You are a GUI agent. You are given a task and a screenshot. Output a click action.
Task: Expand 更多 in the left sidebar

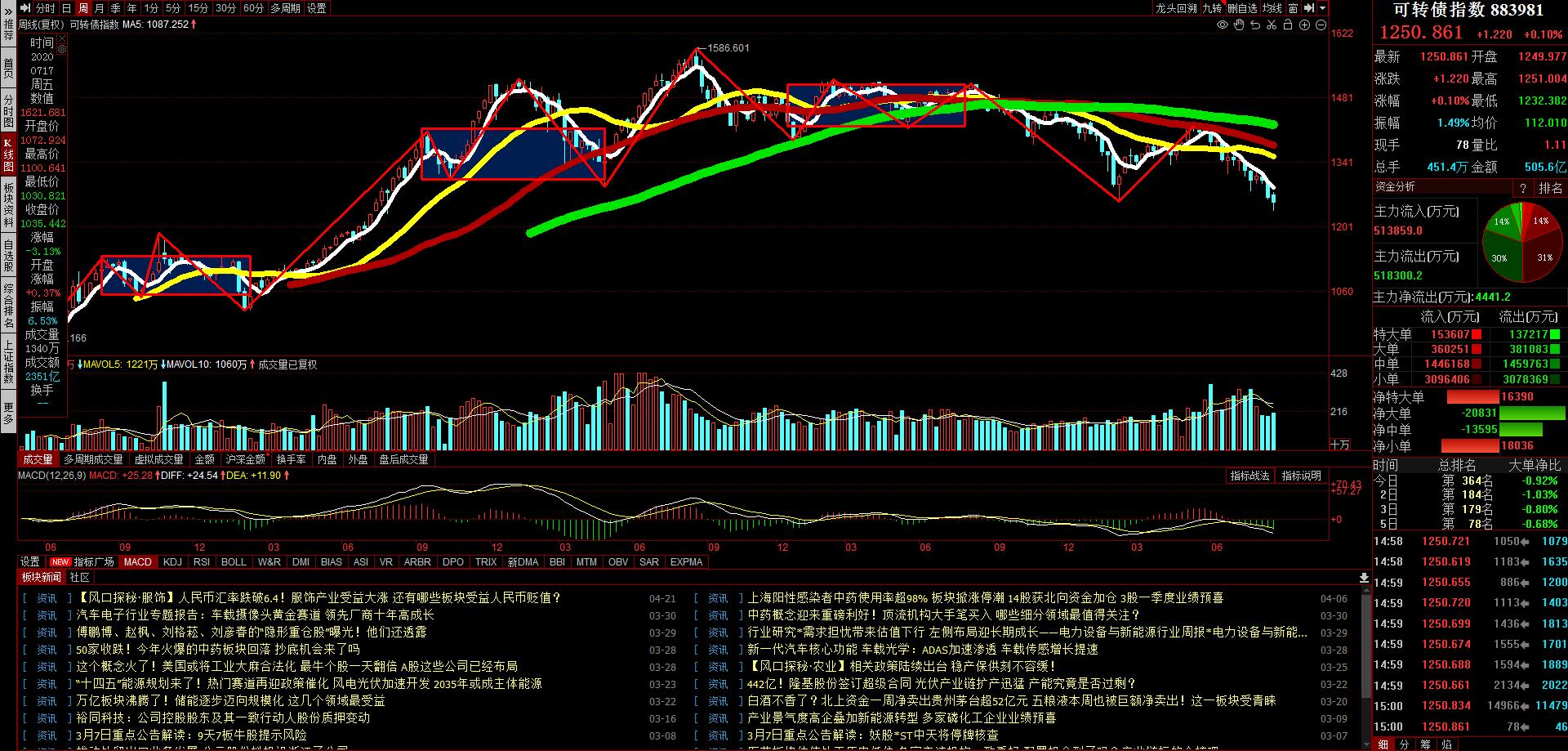point(8,413)
